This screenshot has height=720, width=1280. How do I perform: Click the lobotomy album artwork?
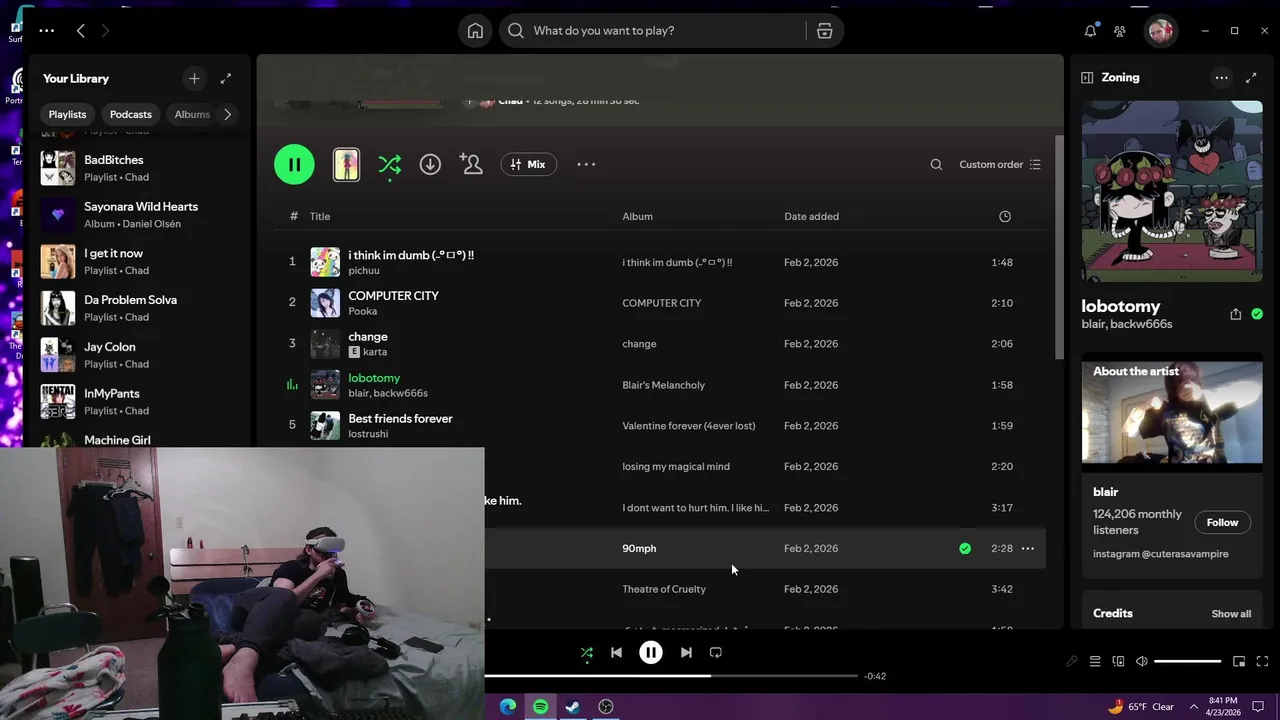click(x=1172, y=191)
